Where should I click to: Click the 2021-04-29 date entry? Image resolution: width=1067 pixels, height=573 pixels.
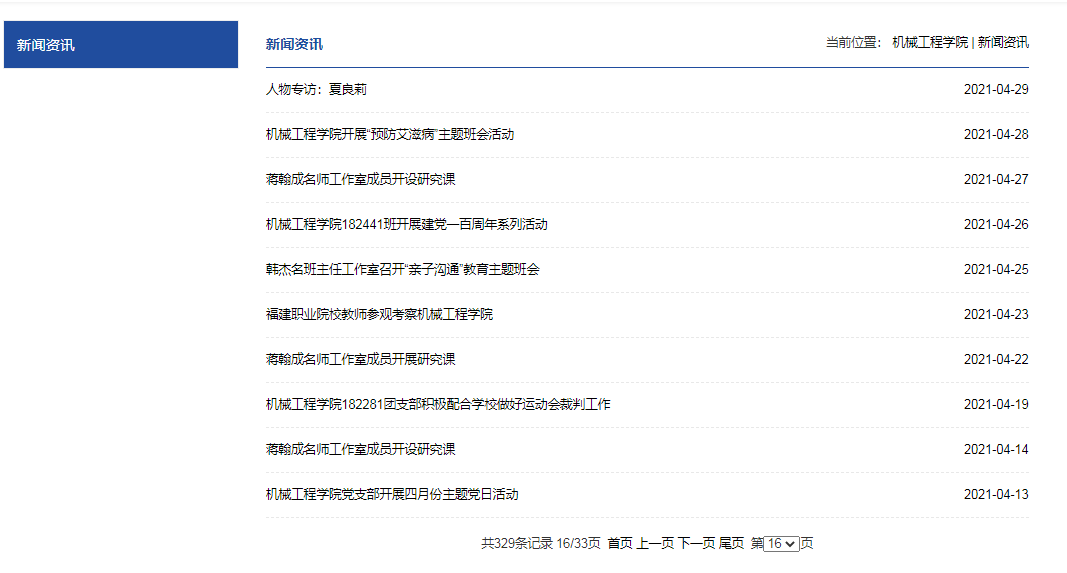click(x=996, y=90)
